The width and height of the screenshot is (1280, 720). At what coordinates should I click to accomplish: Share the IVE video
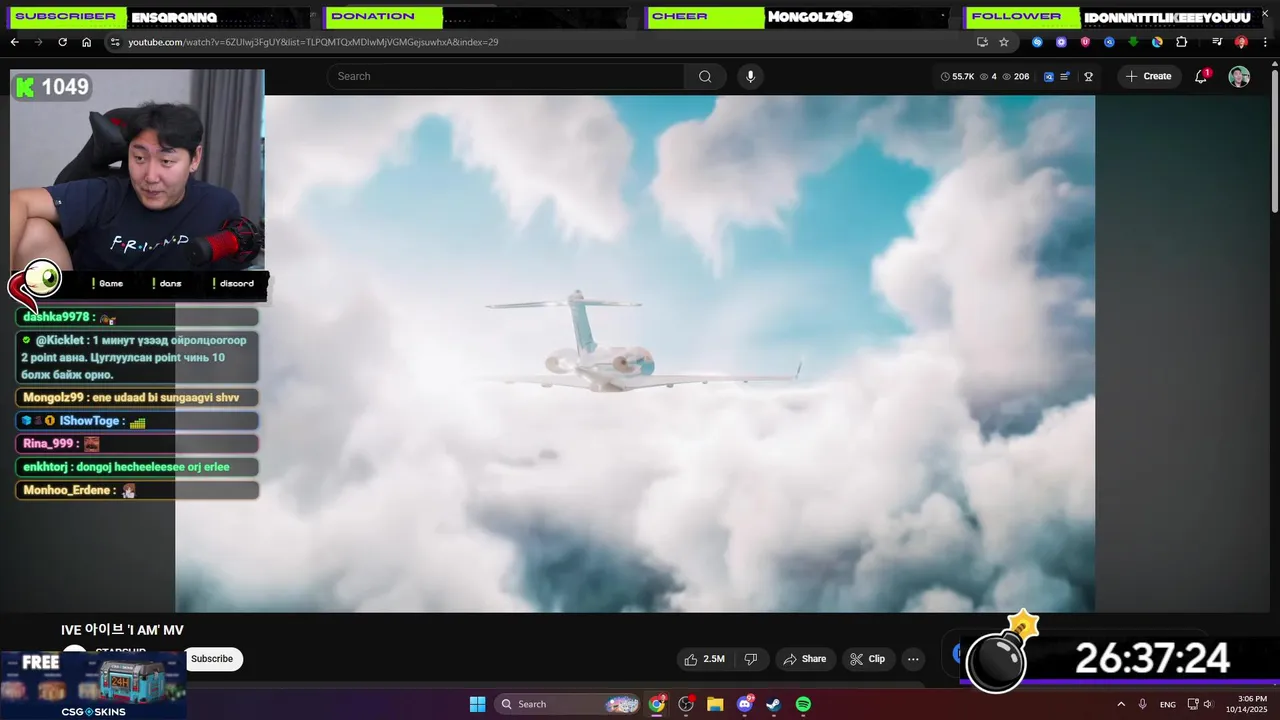pyautogui.click(x=805, y=659)
